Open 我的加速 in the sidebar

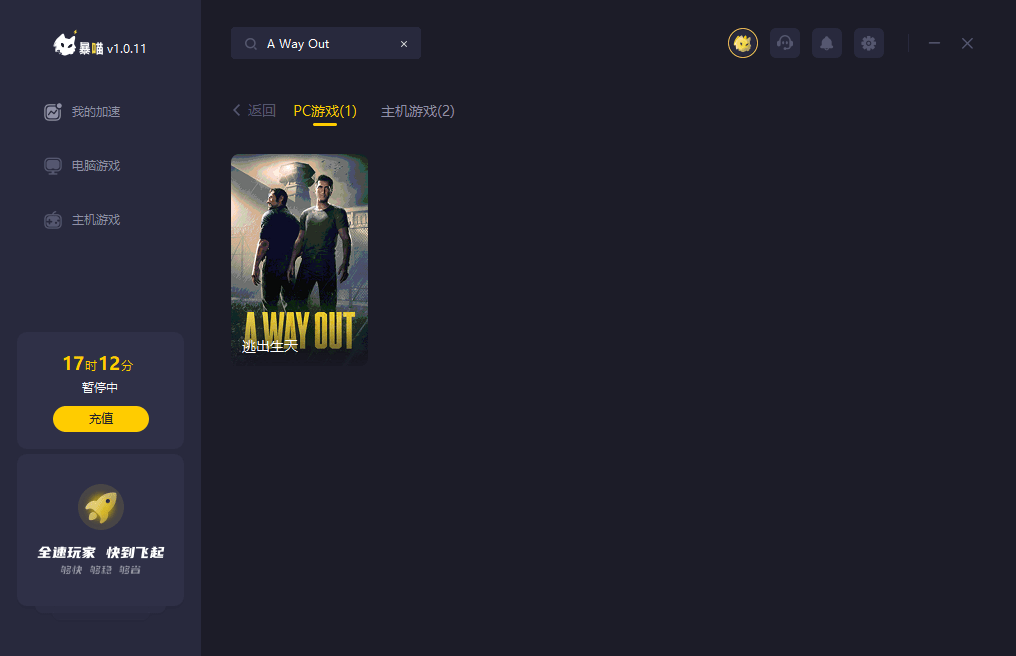(82, 112)
